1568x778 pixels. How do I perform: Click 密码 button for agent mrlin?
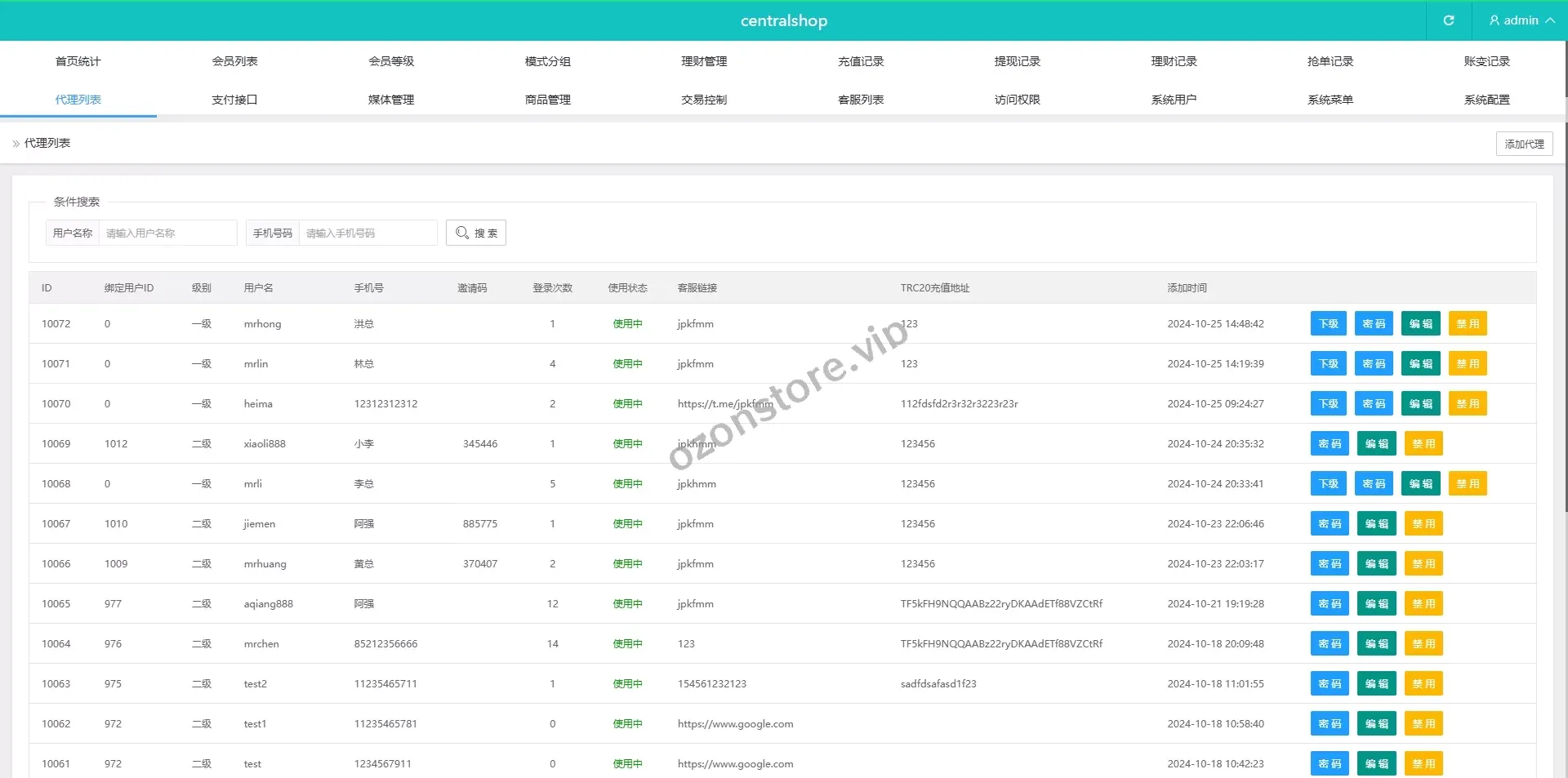pyautogui.click(x=1374, y=364)
